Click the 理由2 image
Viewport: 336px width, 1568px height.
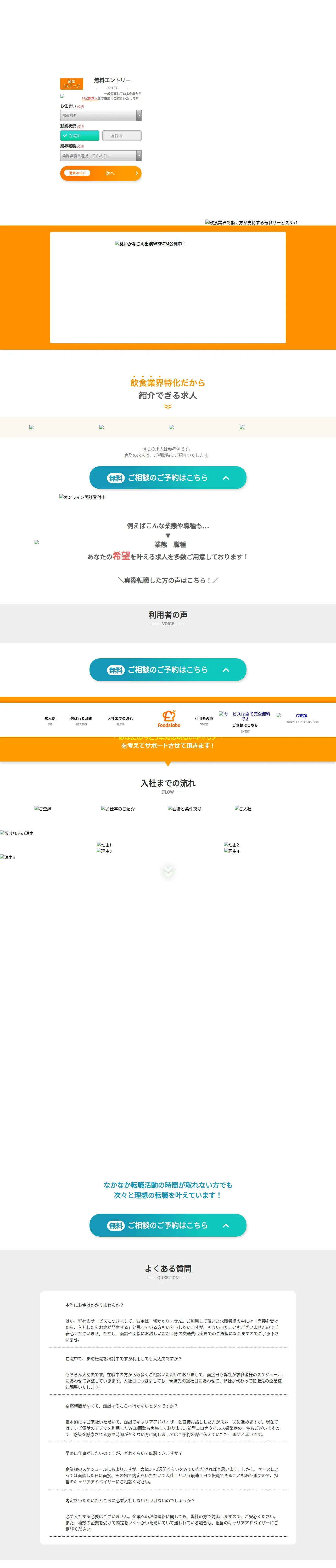tap(232, 845)
